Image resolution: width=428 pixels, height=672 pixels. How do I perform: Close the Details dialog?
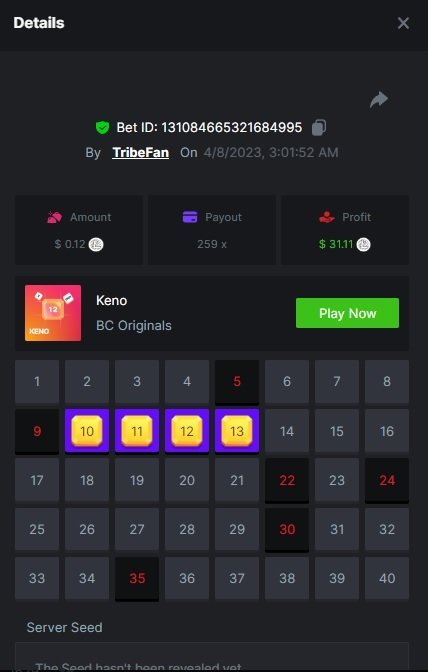click(x=403, y=23)
